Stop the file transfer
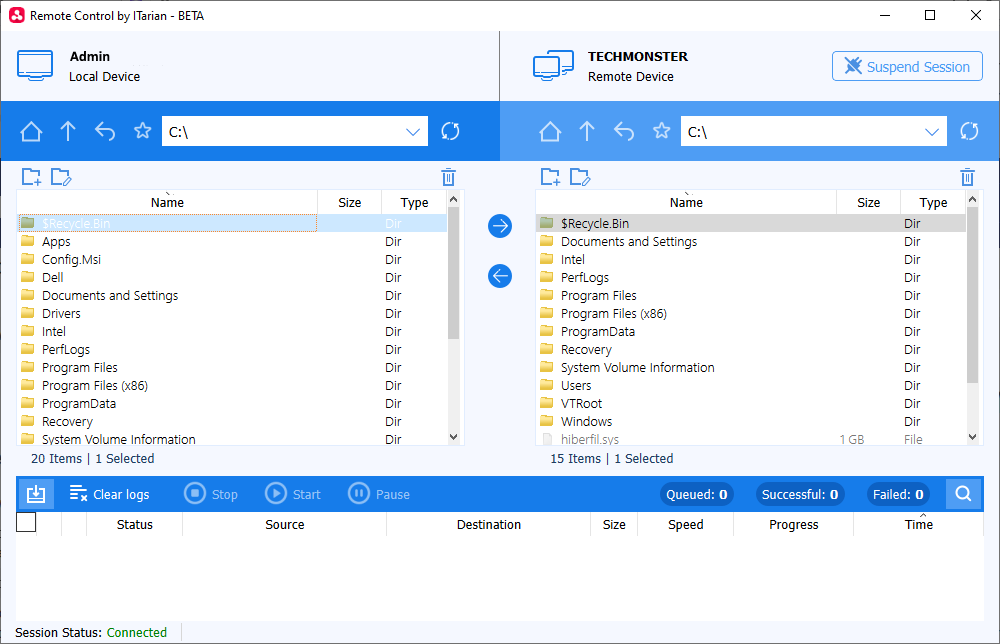This screenshot has width=1000, height=644. pyautogui.click(x=211, y=494)
